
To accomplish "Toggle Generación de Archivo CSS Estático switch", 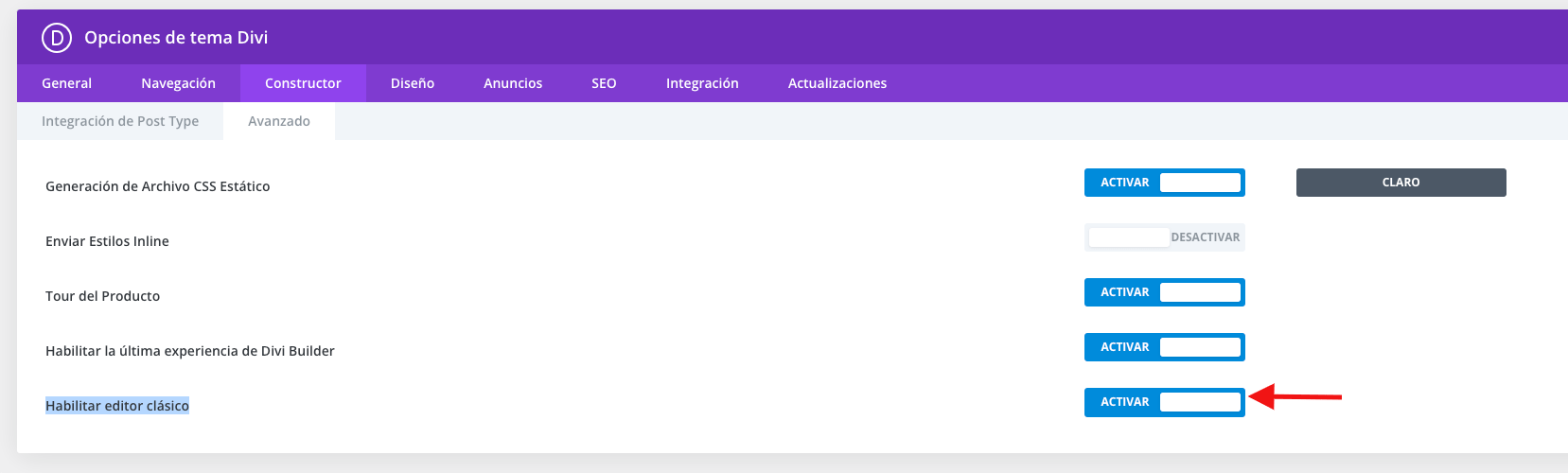I will [x=1165, y=183].
